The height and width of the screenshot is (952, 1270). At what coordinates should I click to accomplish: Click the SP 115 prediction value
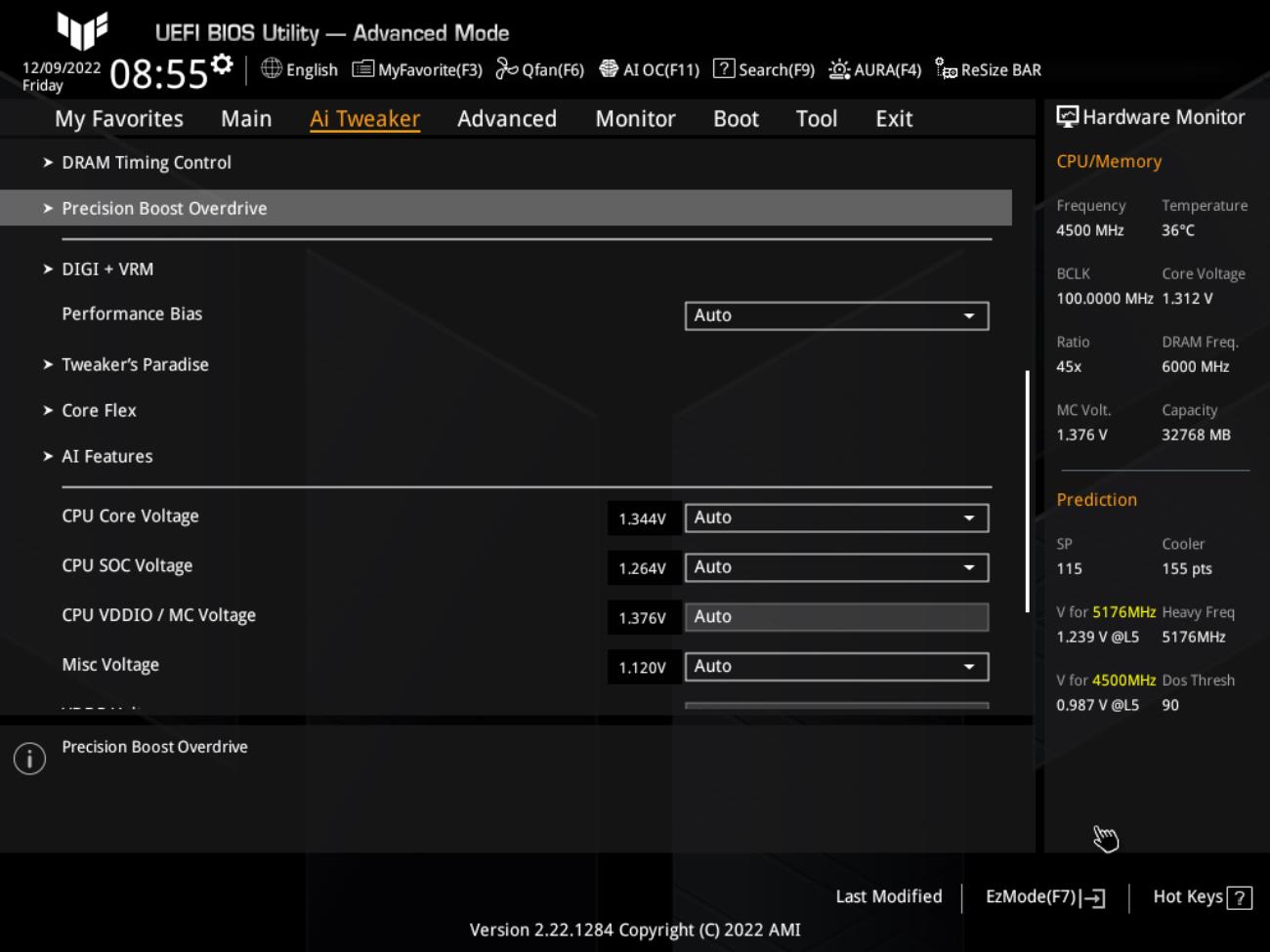[1069, 569]
